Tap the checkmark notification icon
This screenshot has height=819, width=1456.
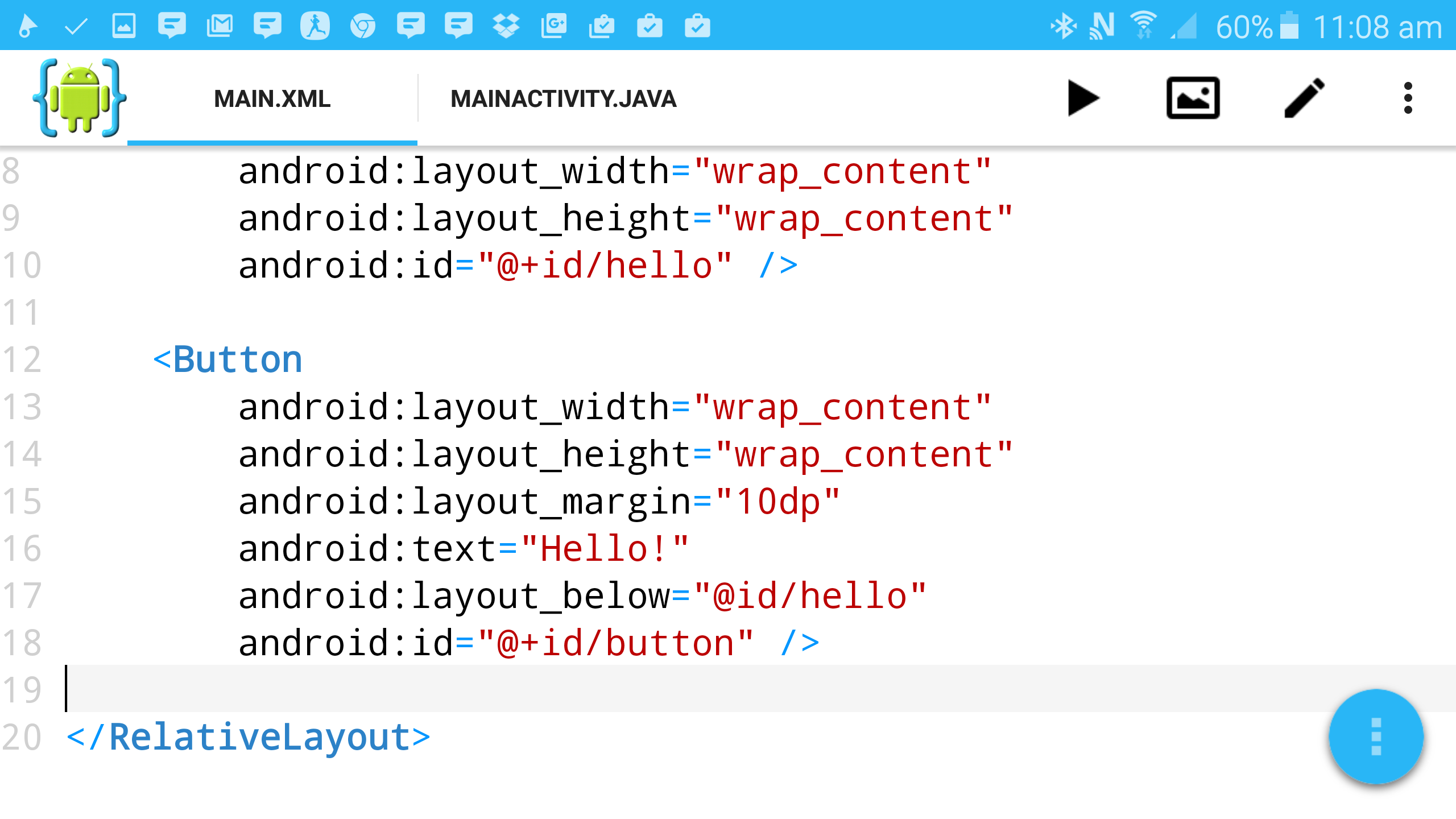tap(76, 26)
